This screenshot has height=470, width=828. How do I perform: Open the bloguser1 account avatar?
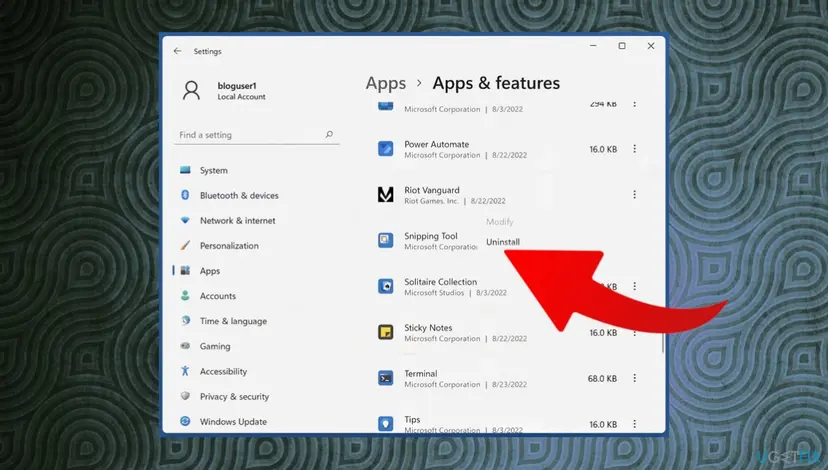point(191,90)
